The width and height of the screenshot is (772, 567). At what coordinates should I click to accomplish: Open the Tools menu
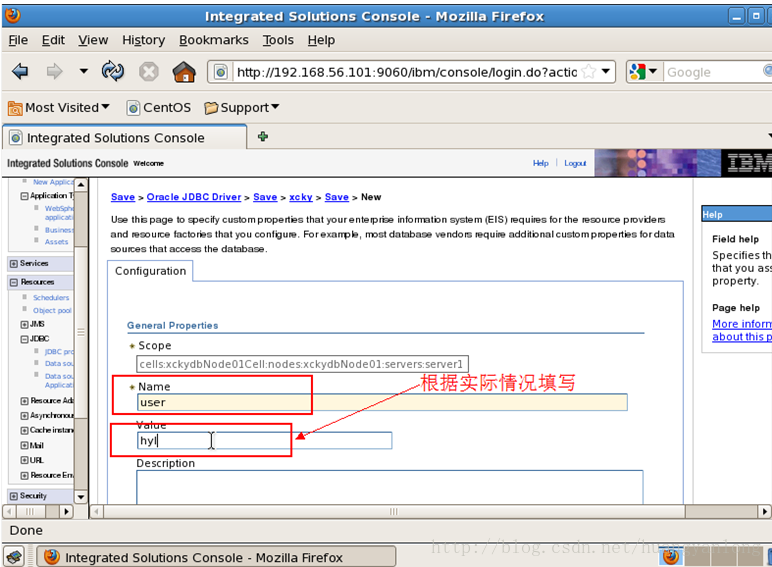tap(278, 40)
